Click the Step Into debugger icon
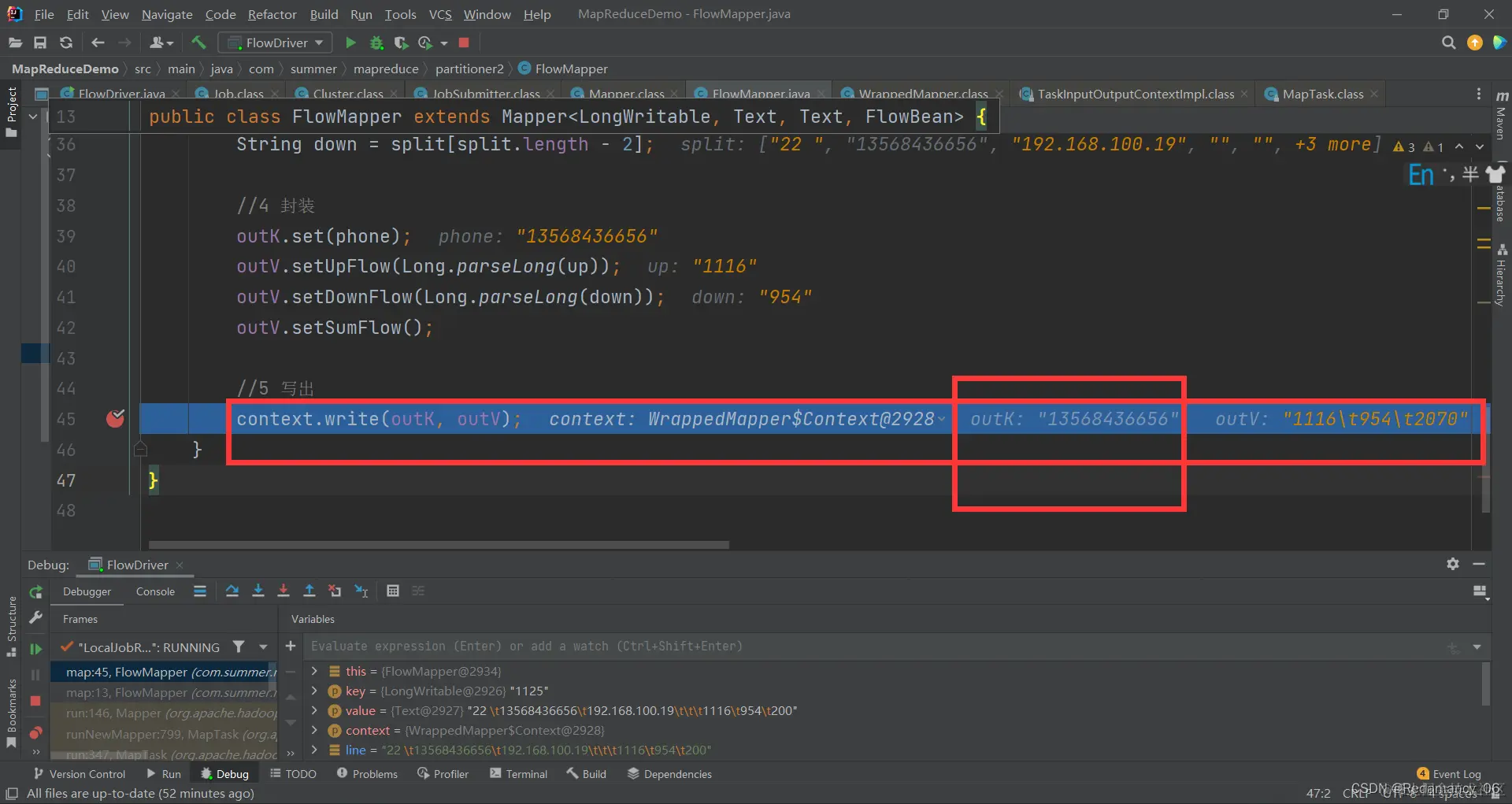 pos(258,591)
